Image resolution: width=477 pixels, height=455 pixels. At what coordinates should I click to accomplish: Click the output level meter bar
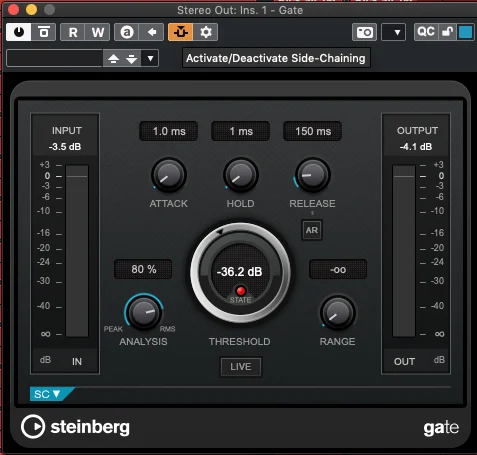(404, 251)
